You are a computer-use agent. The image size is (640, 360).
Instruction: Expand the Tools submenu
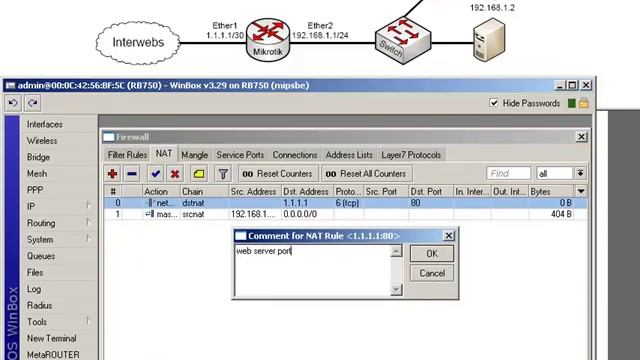tap(88, 321)
